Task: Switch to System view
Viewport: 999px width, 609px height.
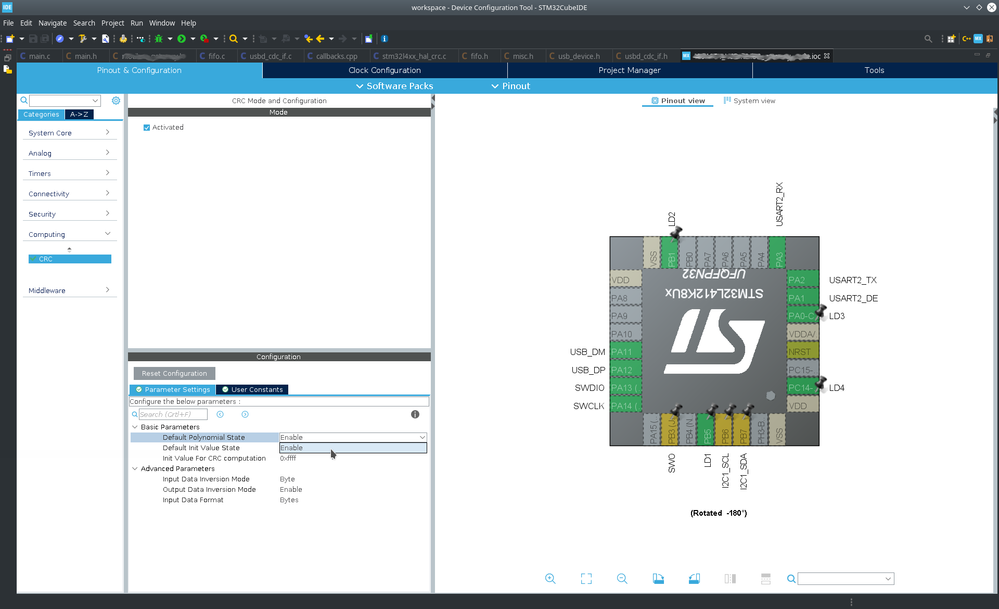Action: (750, 101)
